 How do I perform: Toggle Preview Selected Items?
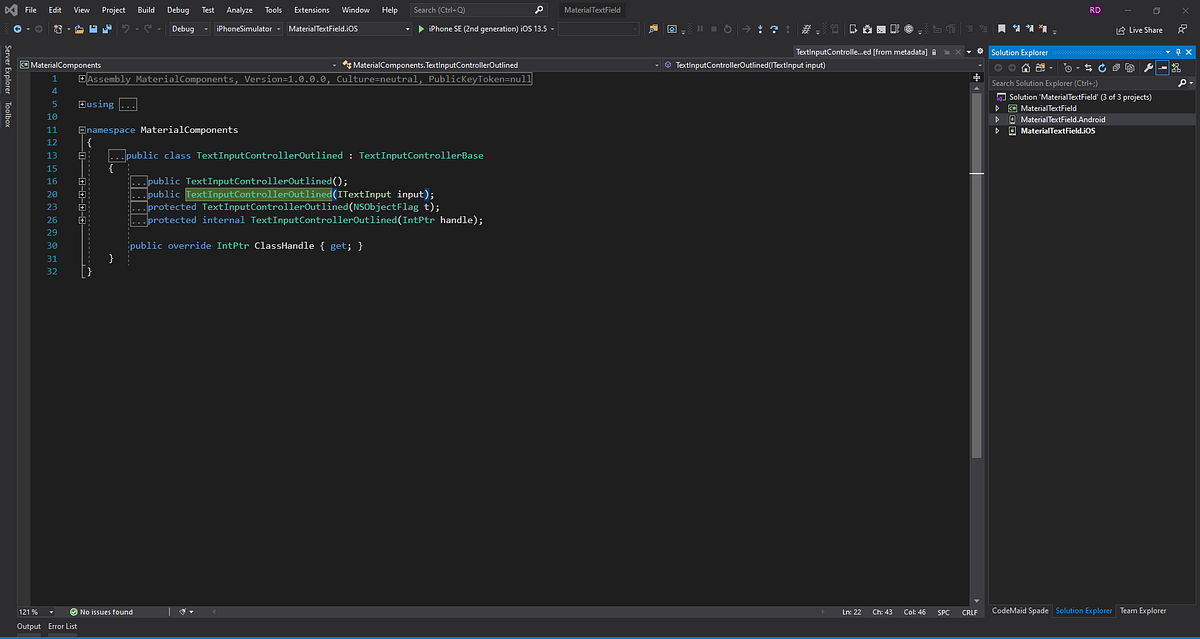click(1163, 68)
